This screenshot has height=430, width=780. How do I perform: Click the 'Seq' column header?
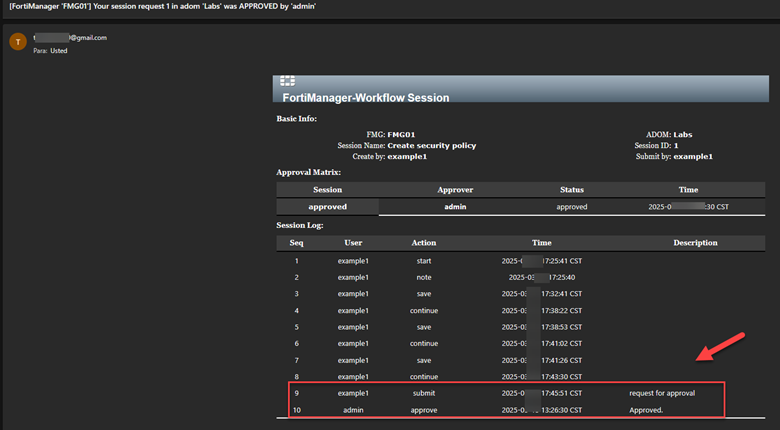[296, 243]
